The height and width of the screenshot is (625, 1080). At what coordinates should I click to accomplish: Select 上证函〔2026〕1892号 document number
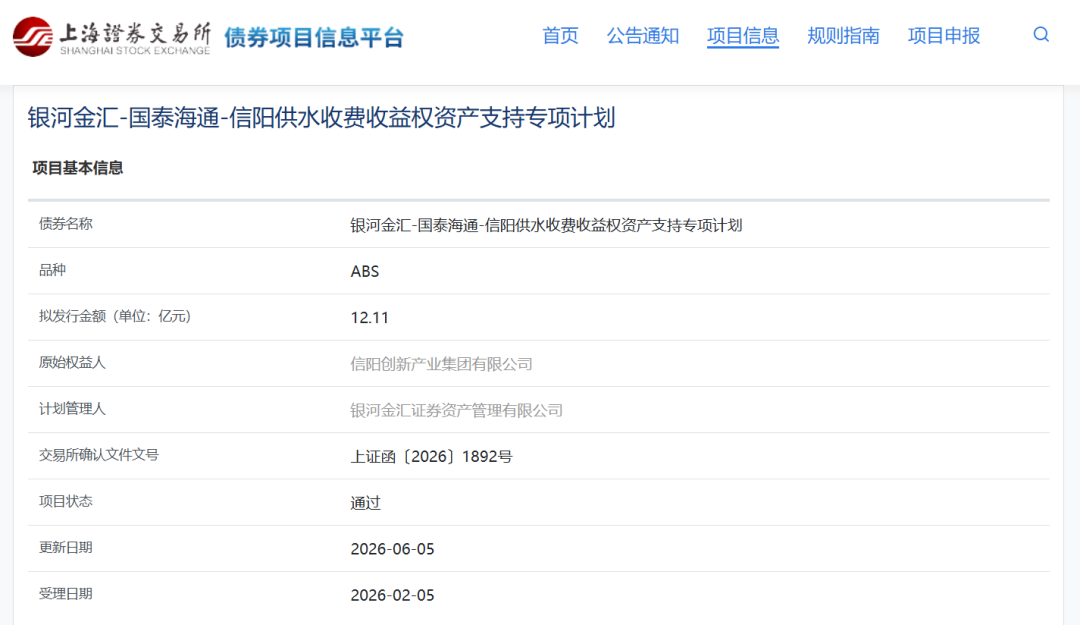click(x=431, y=456)
